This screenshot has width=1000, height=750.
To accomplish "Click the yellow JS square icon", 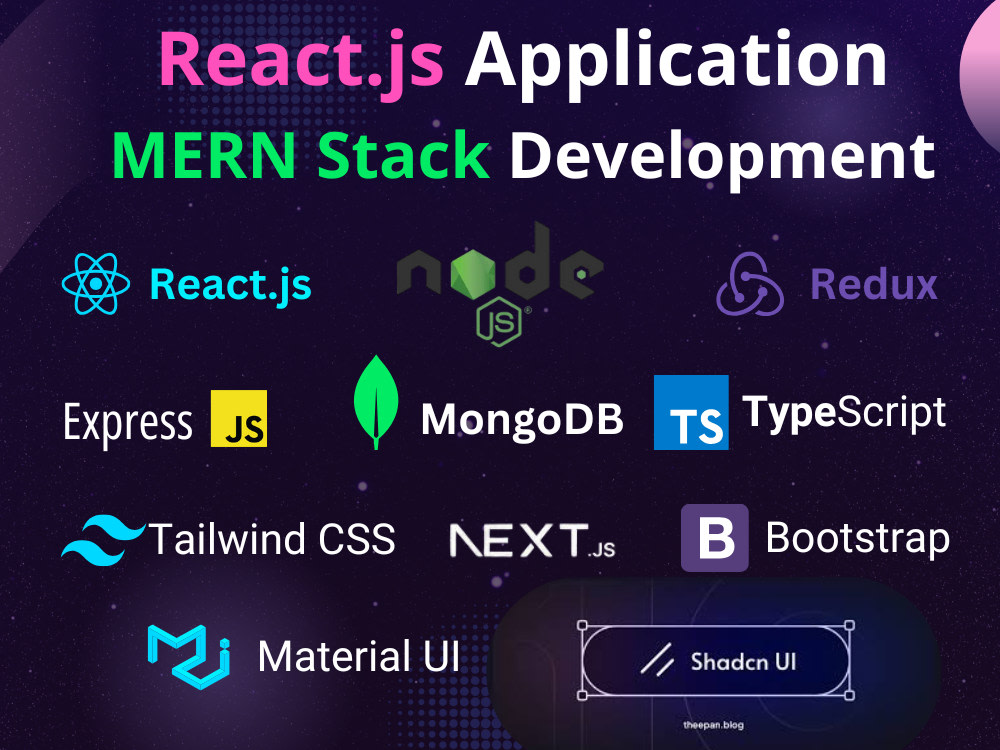I will coord(239,418).
